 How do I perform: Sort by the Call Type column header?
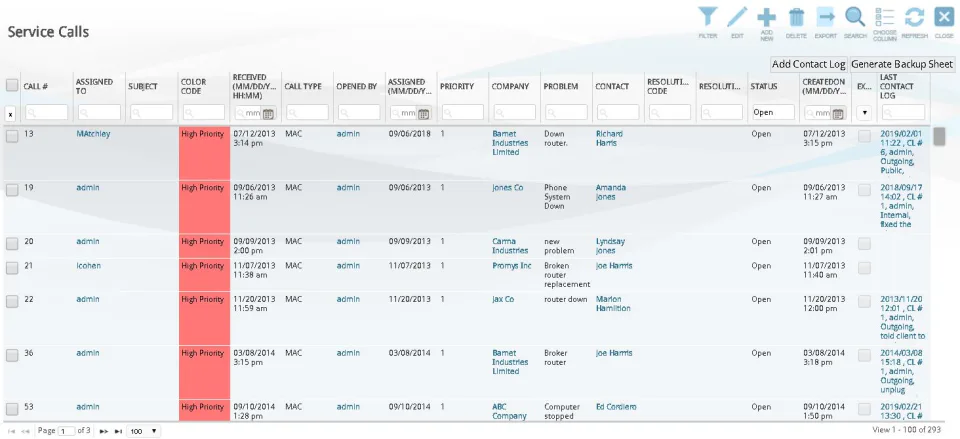pos(302,86)
